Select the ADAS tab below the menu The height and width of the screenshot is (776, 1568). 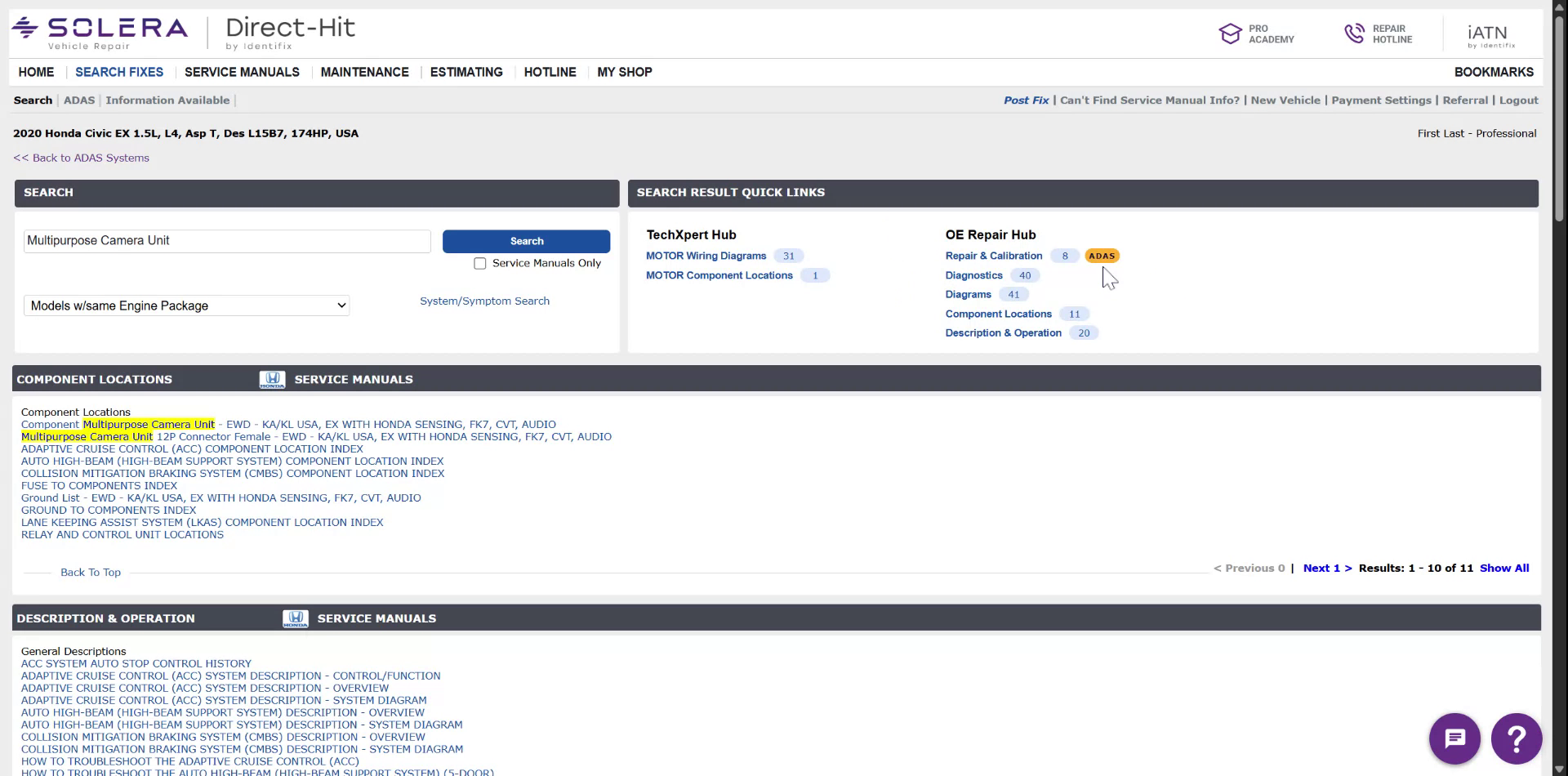pyautogui.click(x=79, y=100)
